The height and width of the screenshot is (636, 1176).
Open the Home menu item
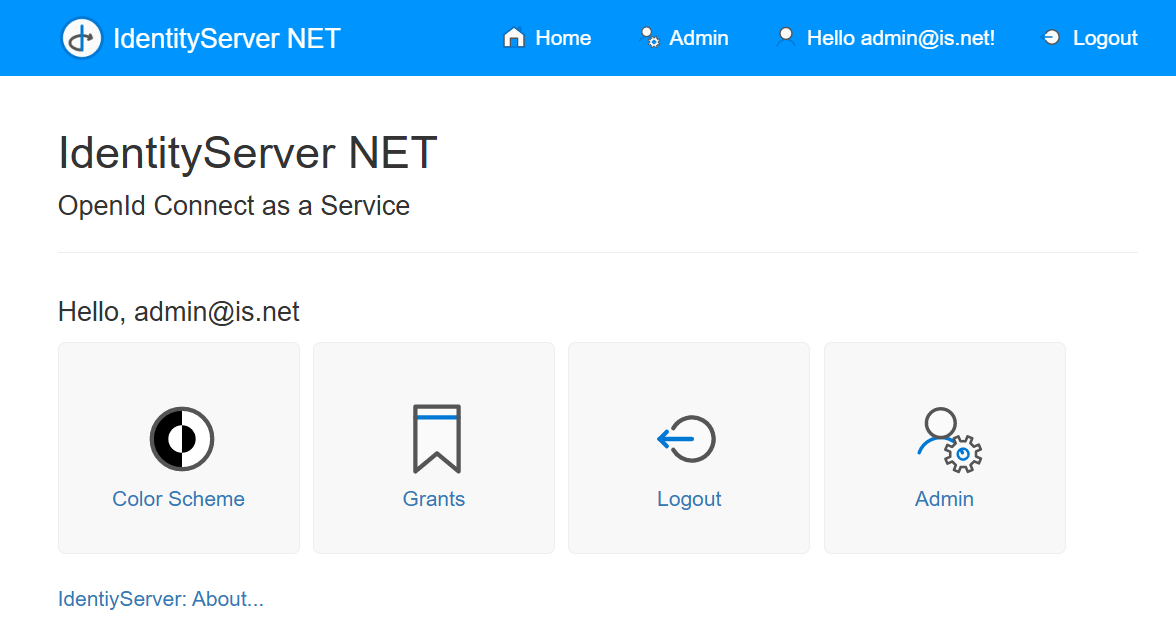[563, 38]
